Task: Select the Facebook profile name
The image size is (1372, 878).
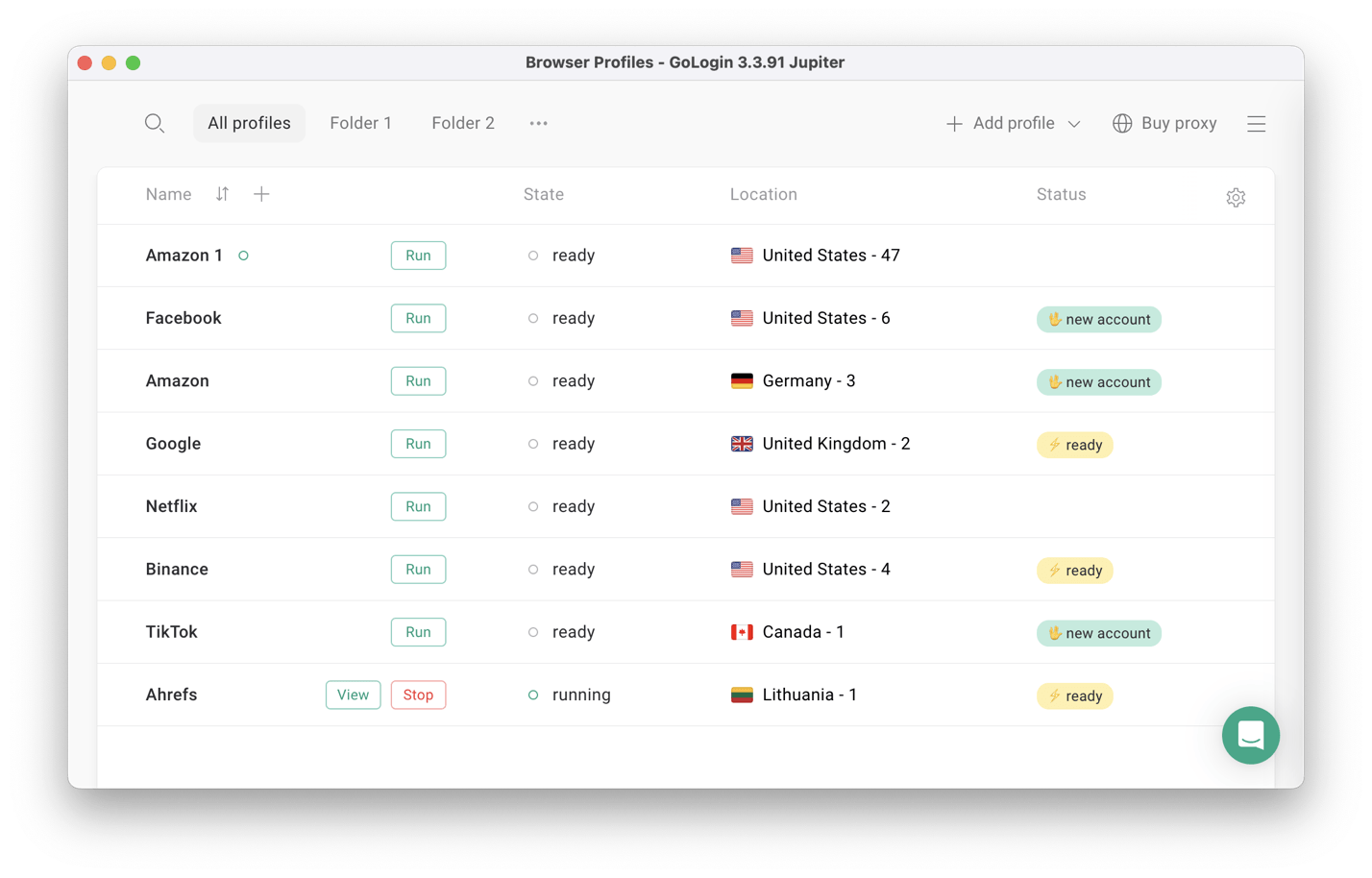Action: click(x=184, y=318)
